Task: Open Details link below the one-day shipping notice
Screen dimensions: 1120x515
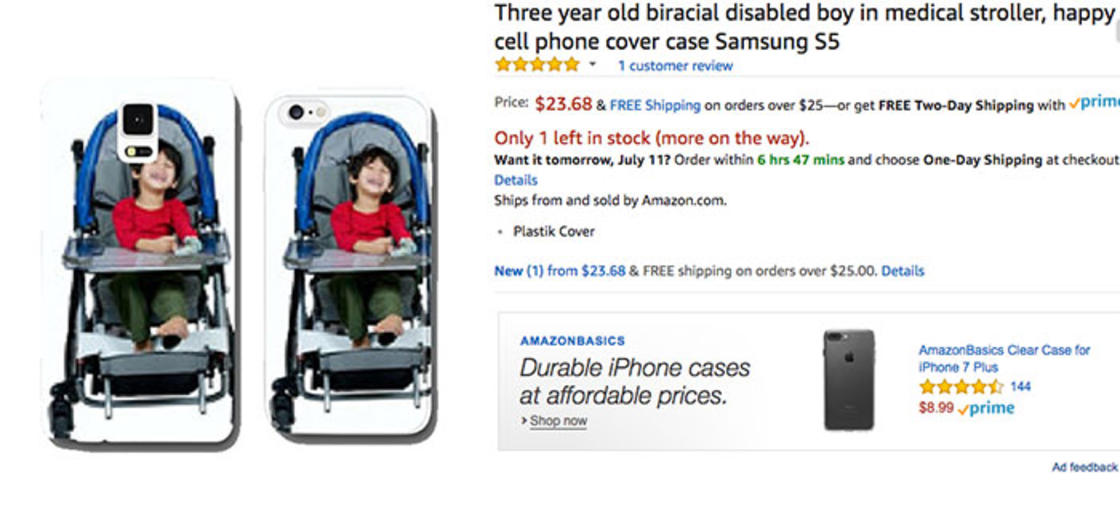Action: (x=516, y=180)
